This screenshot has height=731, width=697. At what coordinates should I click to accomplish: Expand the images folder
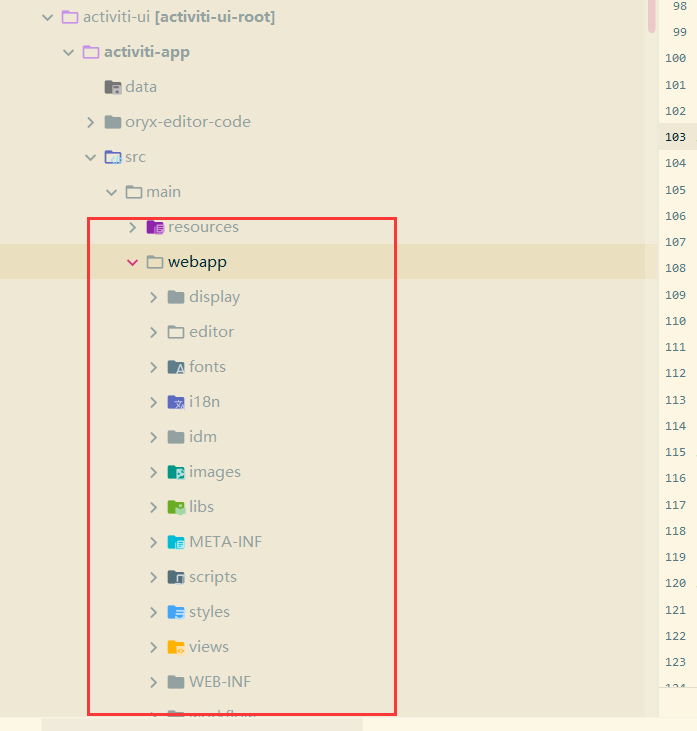point(153,472)
